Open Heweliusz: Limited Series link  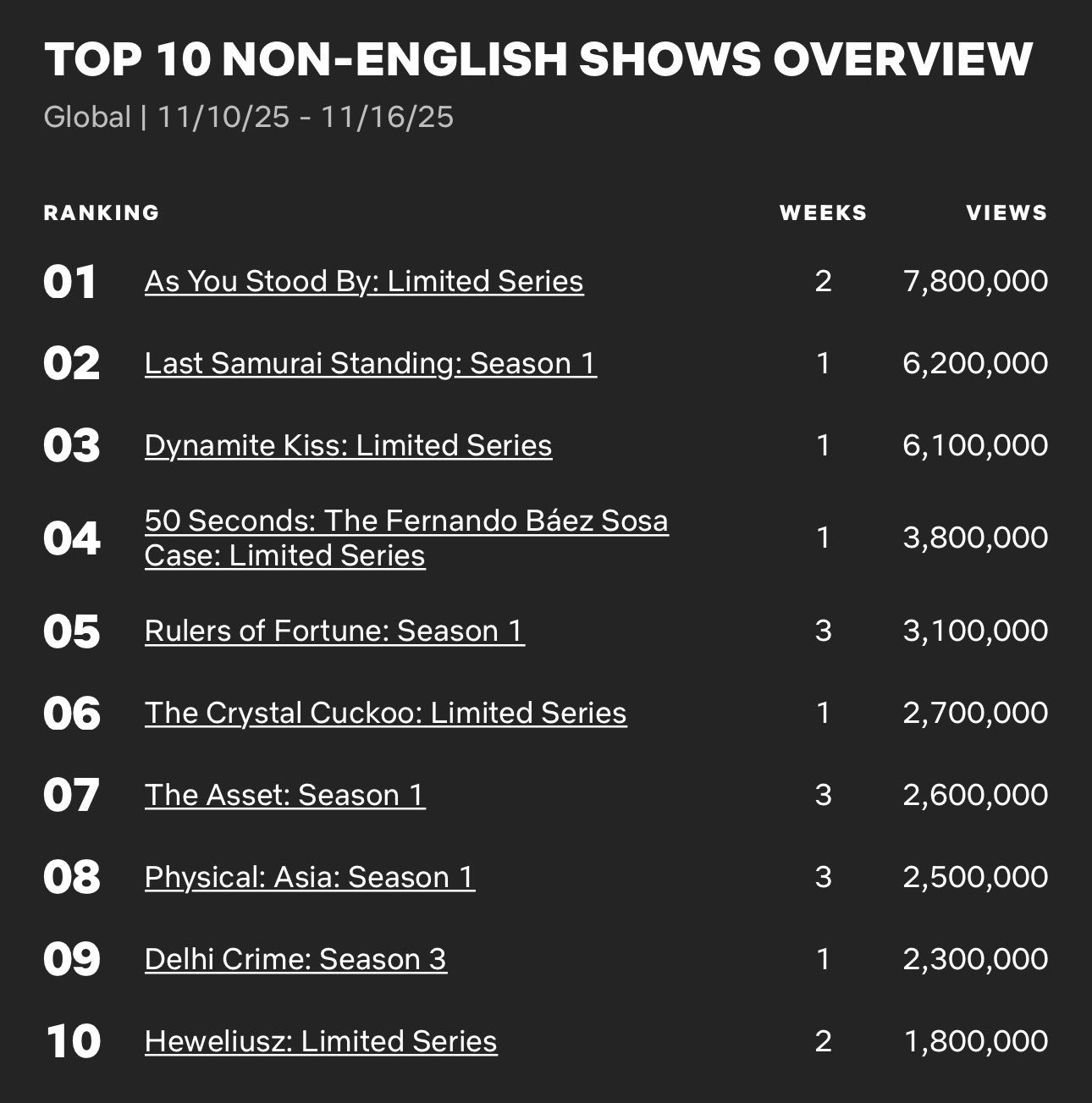pyautogui.click(x=321, y=1041)
